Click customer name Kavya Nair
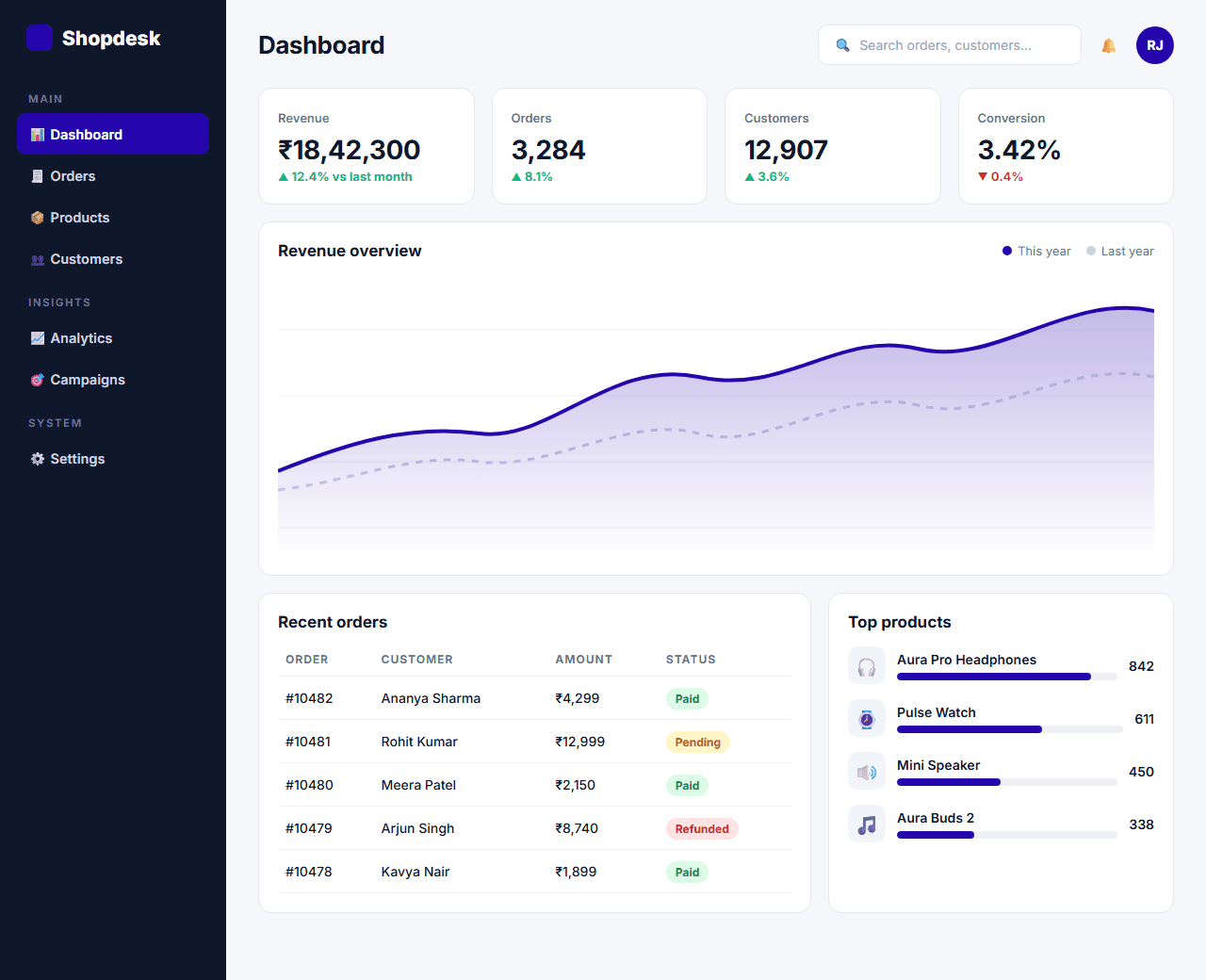This screenshot has width=1206, height=980. point(416,872)
